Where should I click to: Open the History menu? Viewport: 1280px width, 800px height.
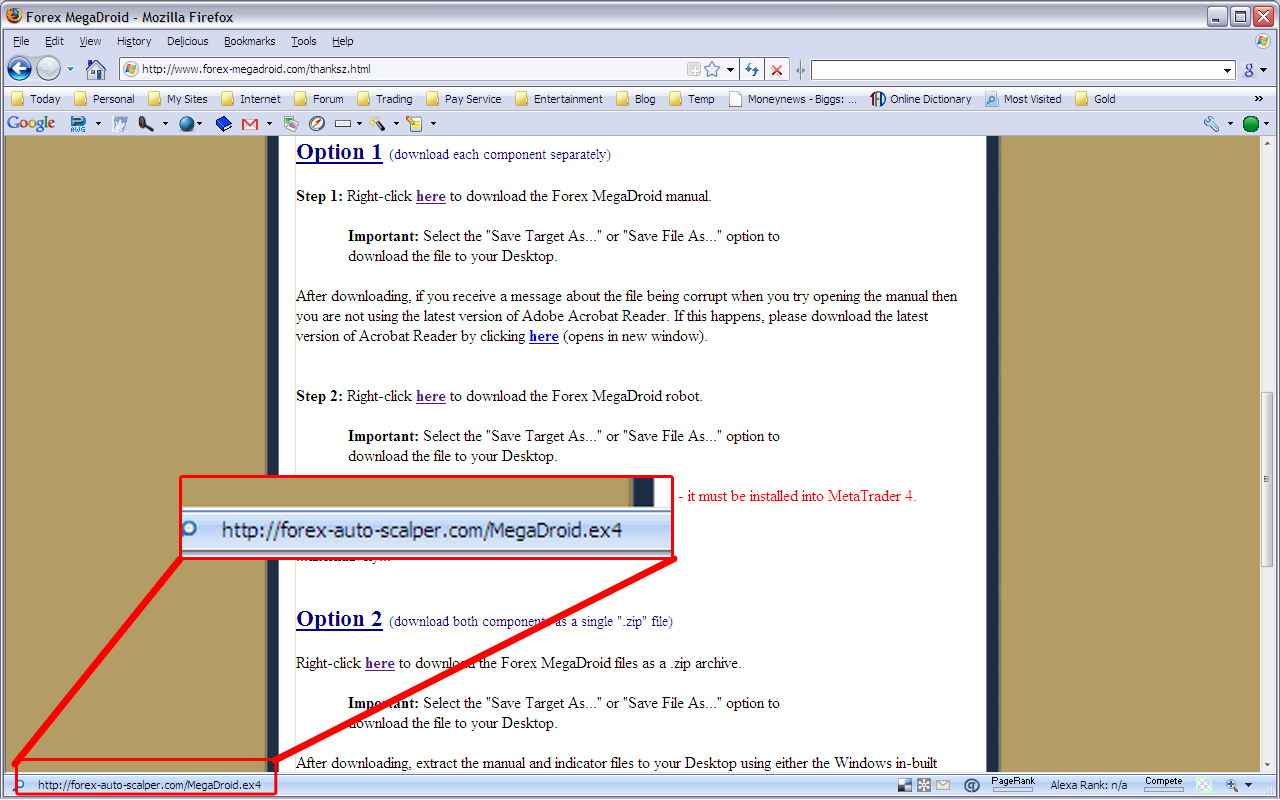(x=134, y=41)
